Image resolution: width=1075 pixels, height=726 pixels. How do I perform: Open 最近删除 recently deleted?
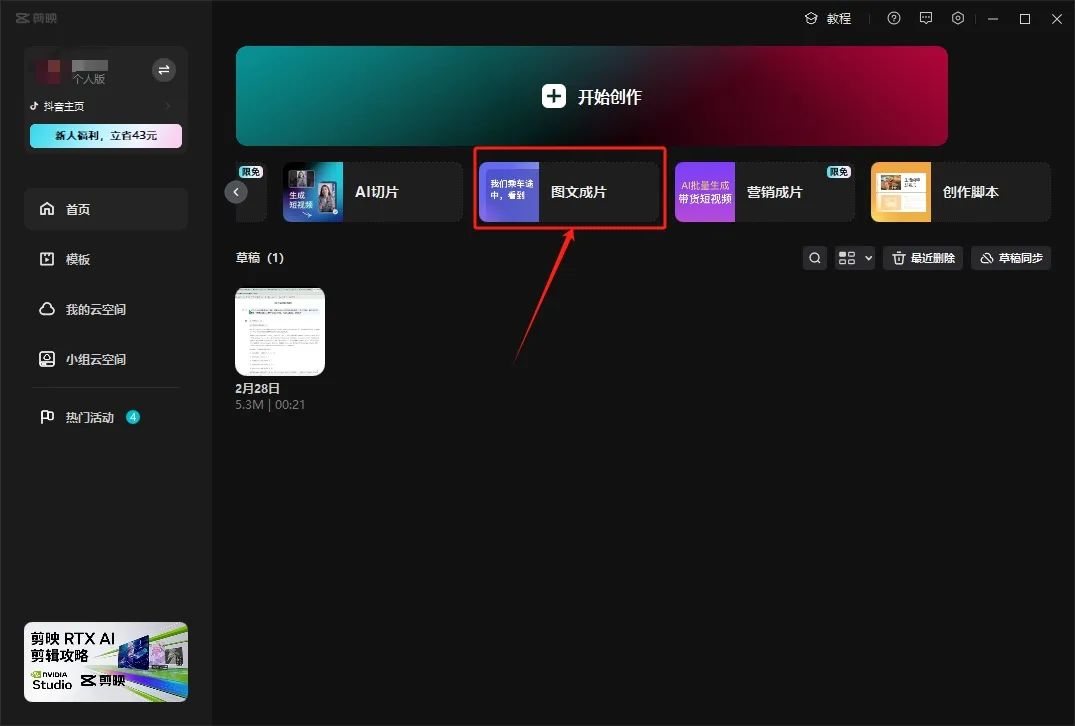[923, 258]
